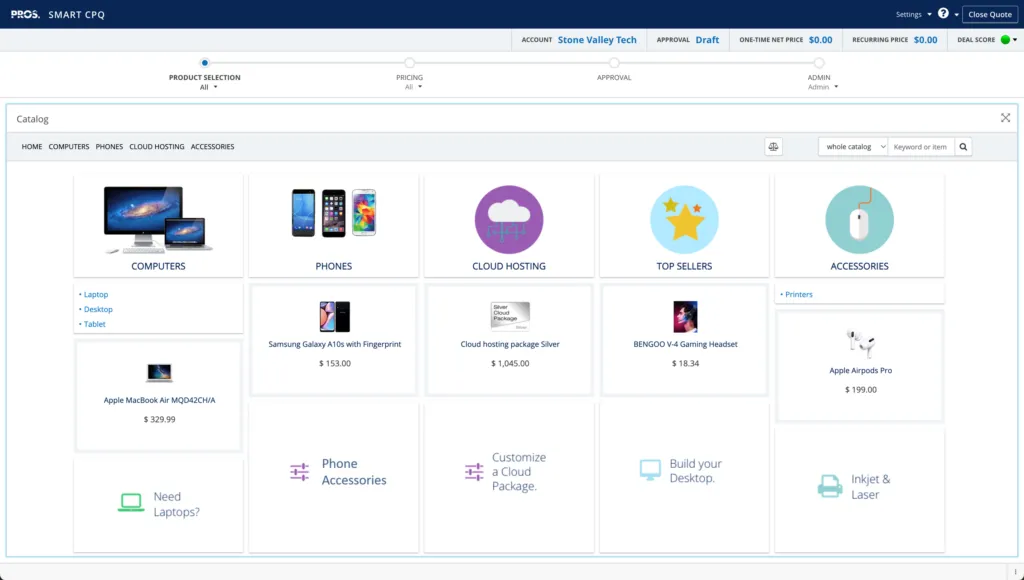The height and width of the screenshot is (580, 1024).
Task: Open the Desktop subcategory link
Action: coord(98,310)
